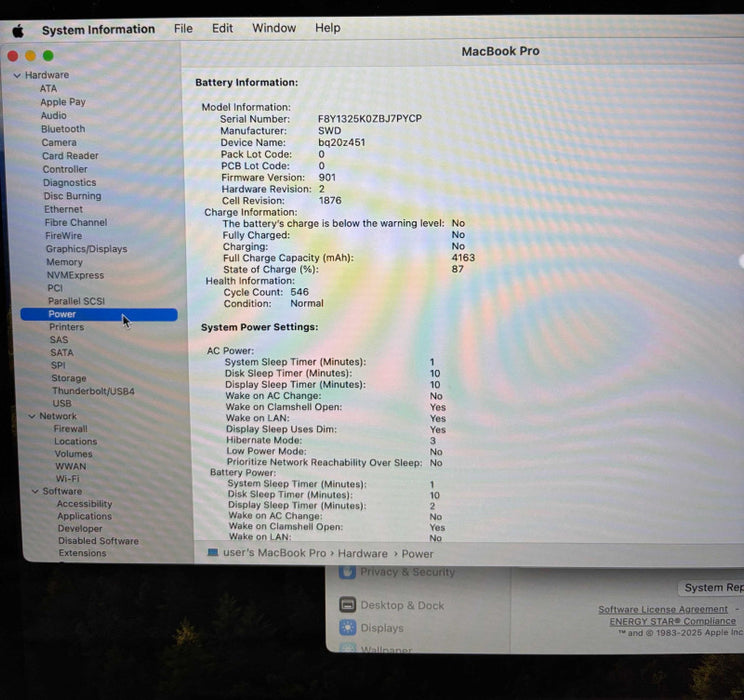Select Apple Pay in the sidebar
This screenshot has height=700, width=744.
pos(63,102)
